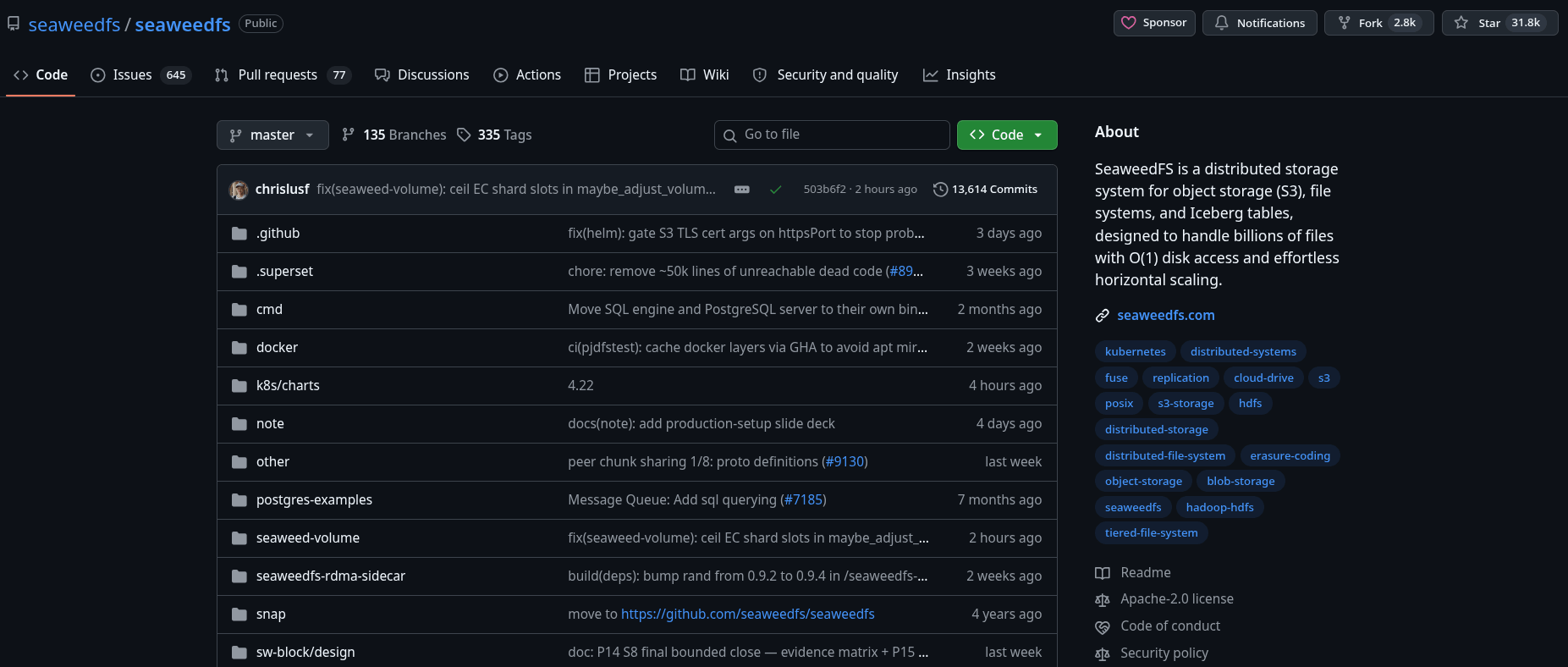Click the repository icon beside seaweedfs title
The width and height of the screenshot is (1568, 667).
(x=14, y=24)
